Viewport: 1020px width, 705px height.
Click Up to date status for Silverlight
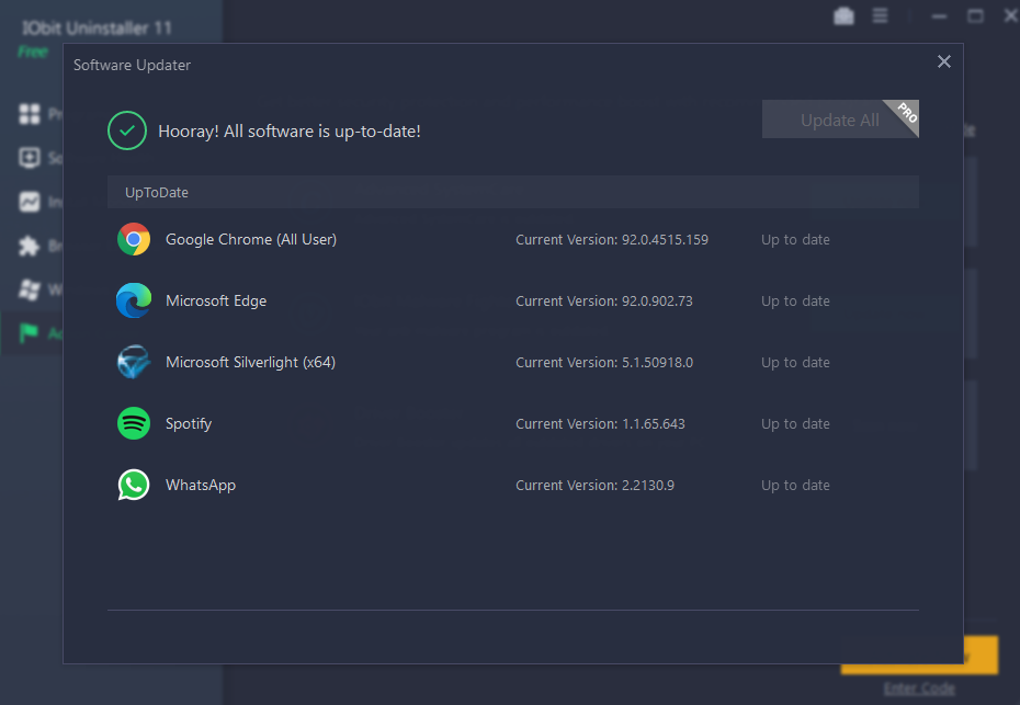(x=795, y=362)
